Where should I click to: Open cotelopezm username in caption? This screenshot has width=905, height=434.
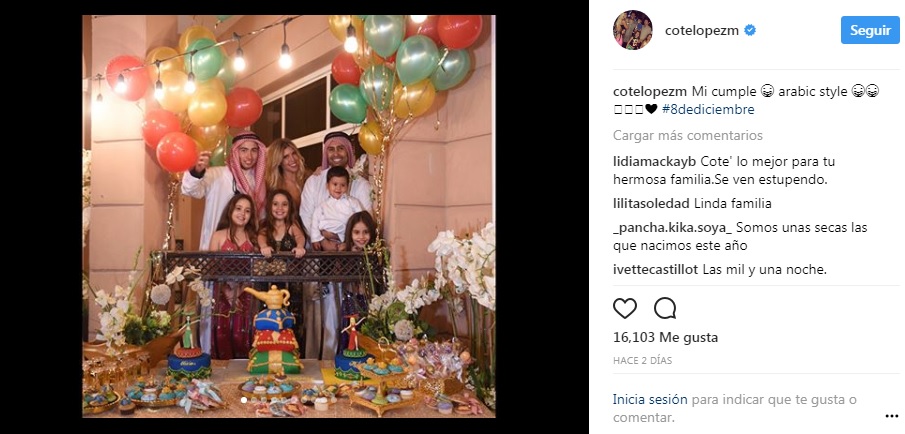pos(650,92)
